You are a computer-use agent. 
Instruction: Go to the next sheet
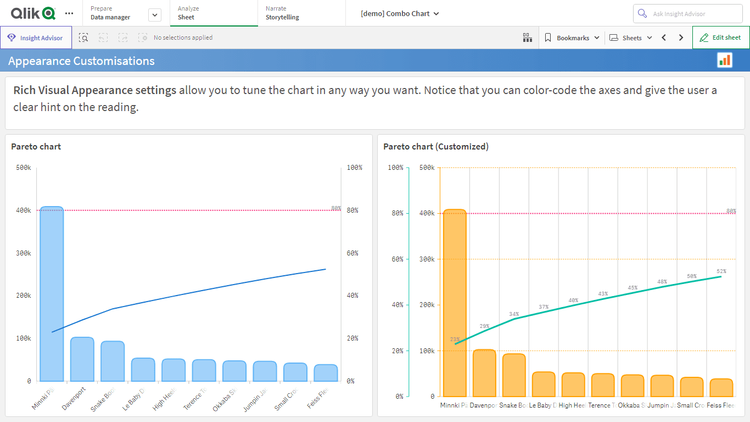click(x=680, y=37)
